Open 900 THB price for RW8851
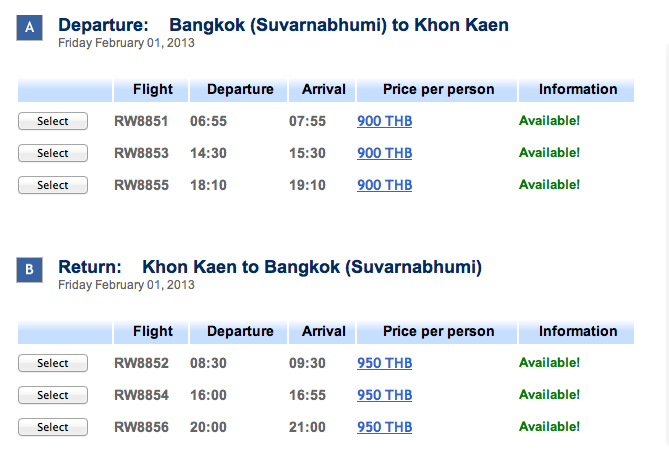Screen dimensions: 669x453 (384, 121)
